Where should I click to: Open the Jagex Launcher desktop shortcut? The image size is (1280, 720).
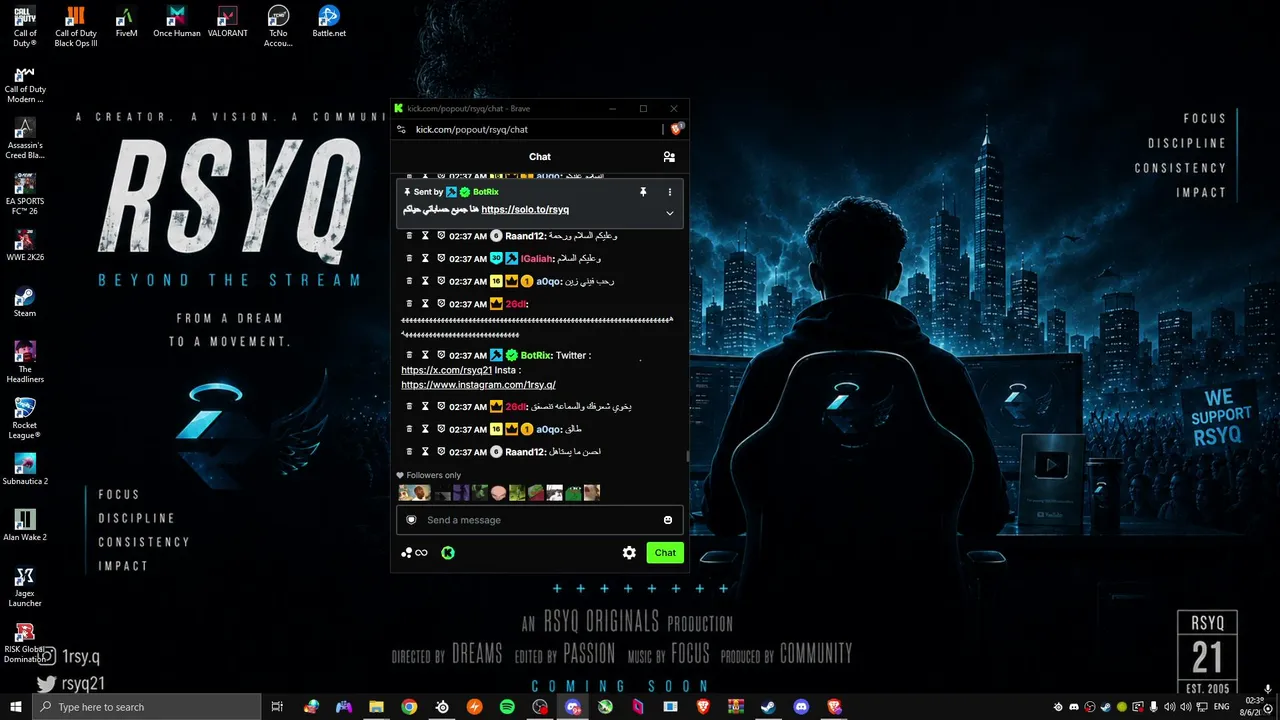click(25, 587)
